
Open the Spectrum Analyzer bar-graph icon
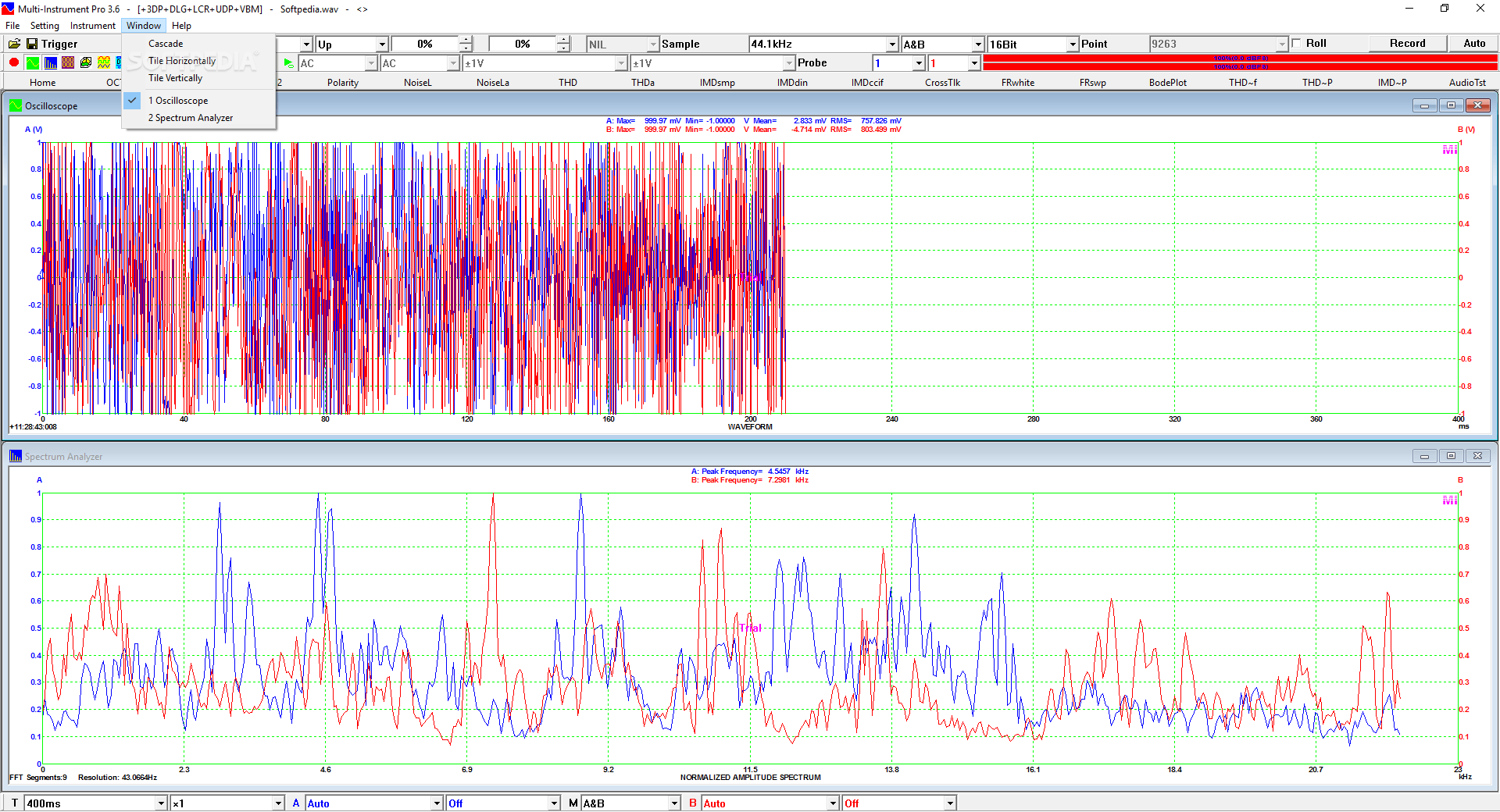[51, 62]
